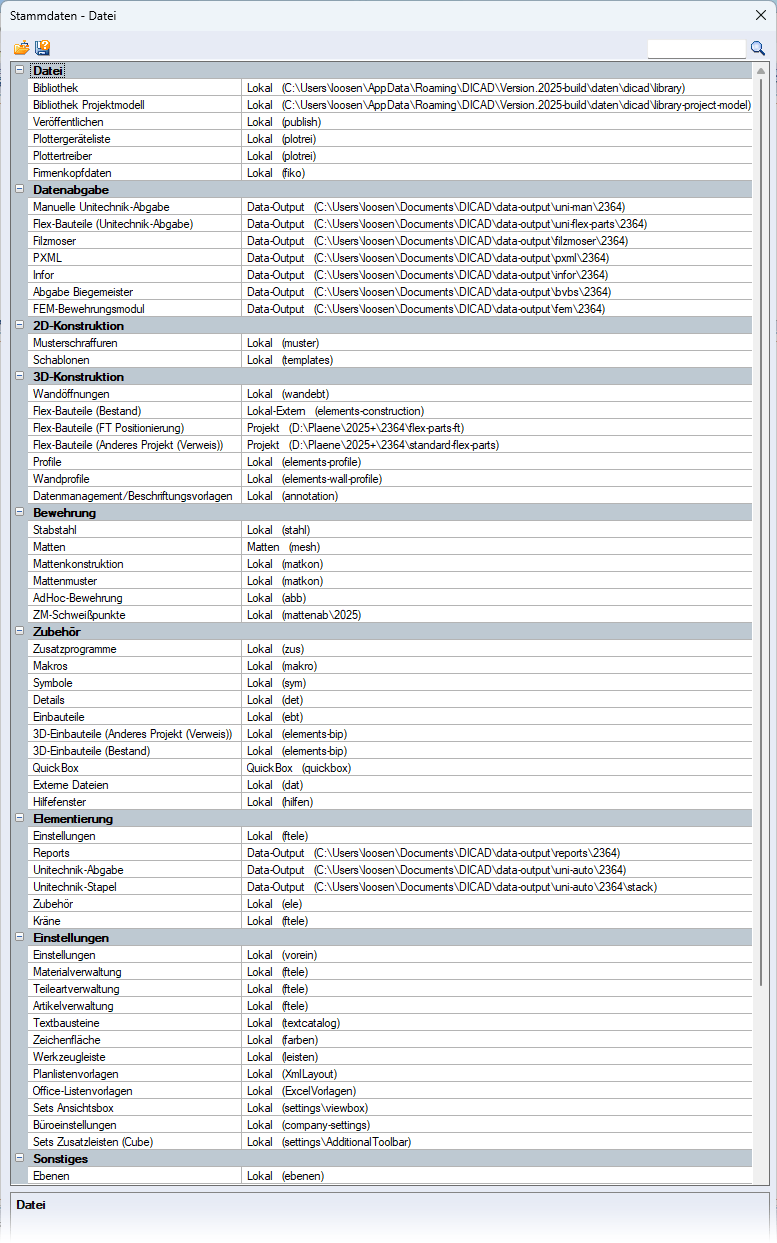Select the Symbole row
Screen dimensions: 777x1243
click(390, 683)
